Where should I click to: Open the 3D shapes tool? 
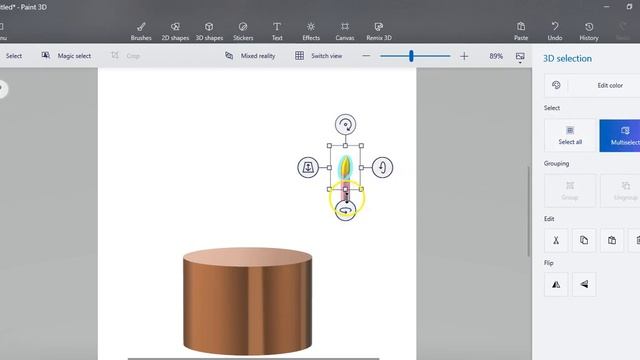209,31
